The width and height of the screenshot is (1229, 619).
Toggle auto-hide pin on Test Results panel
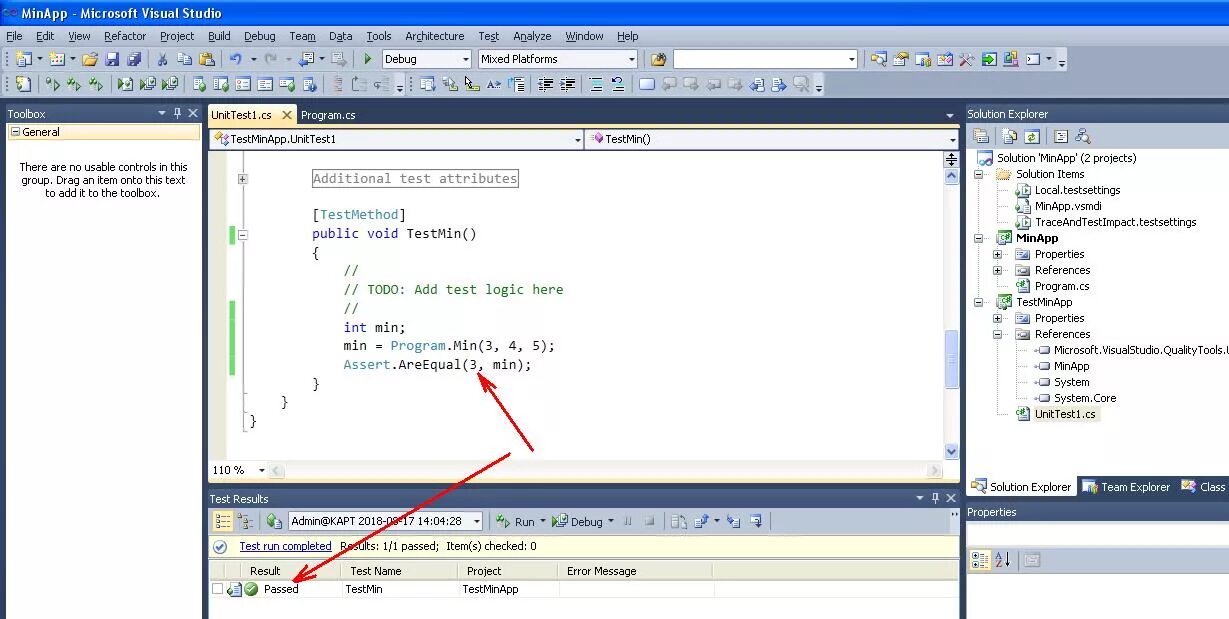click(935, 498)
